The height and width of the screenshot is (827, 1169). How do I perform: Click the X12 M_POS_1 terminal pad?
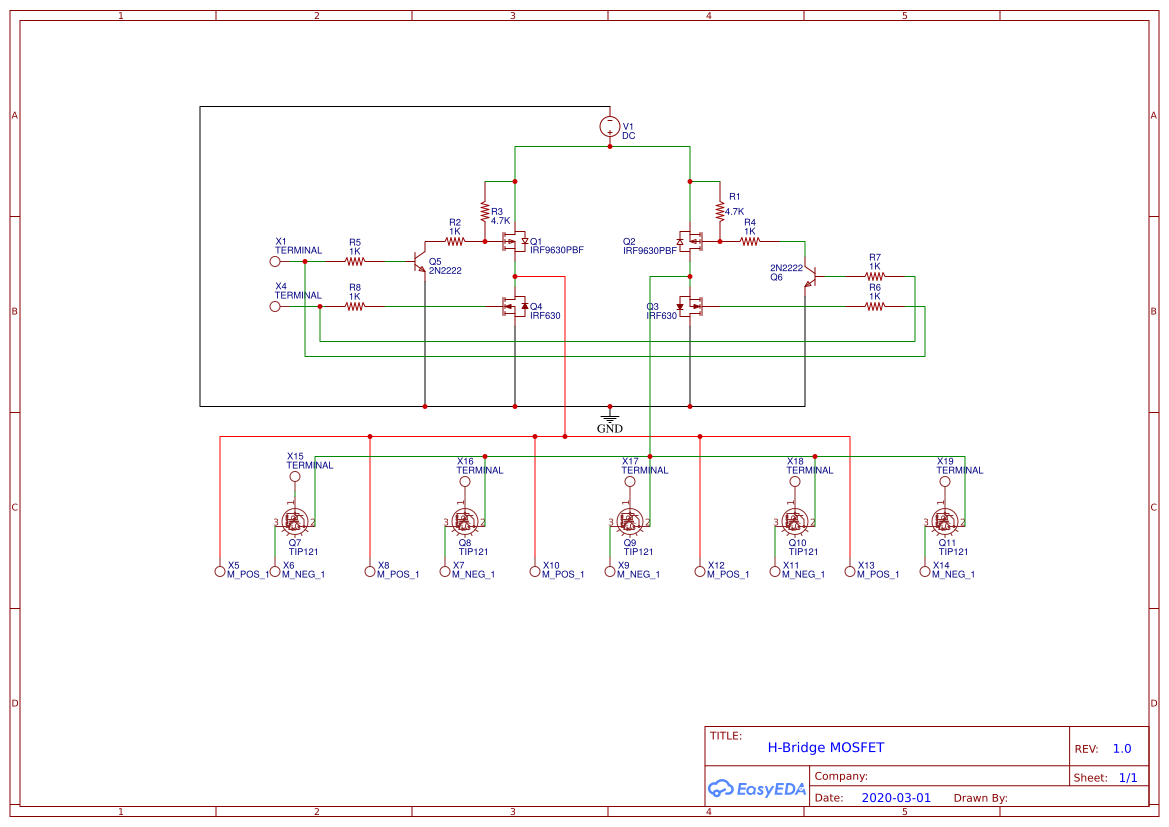point(699,571)
